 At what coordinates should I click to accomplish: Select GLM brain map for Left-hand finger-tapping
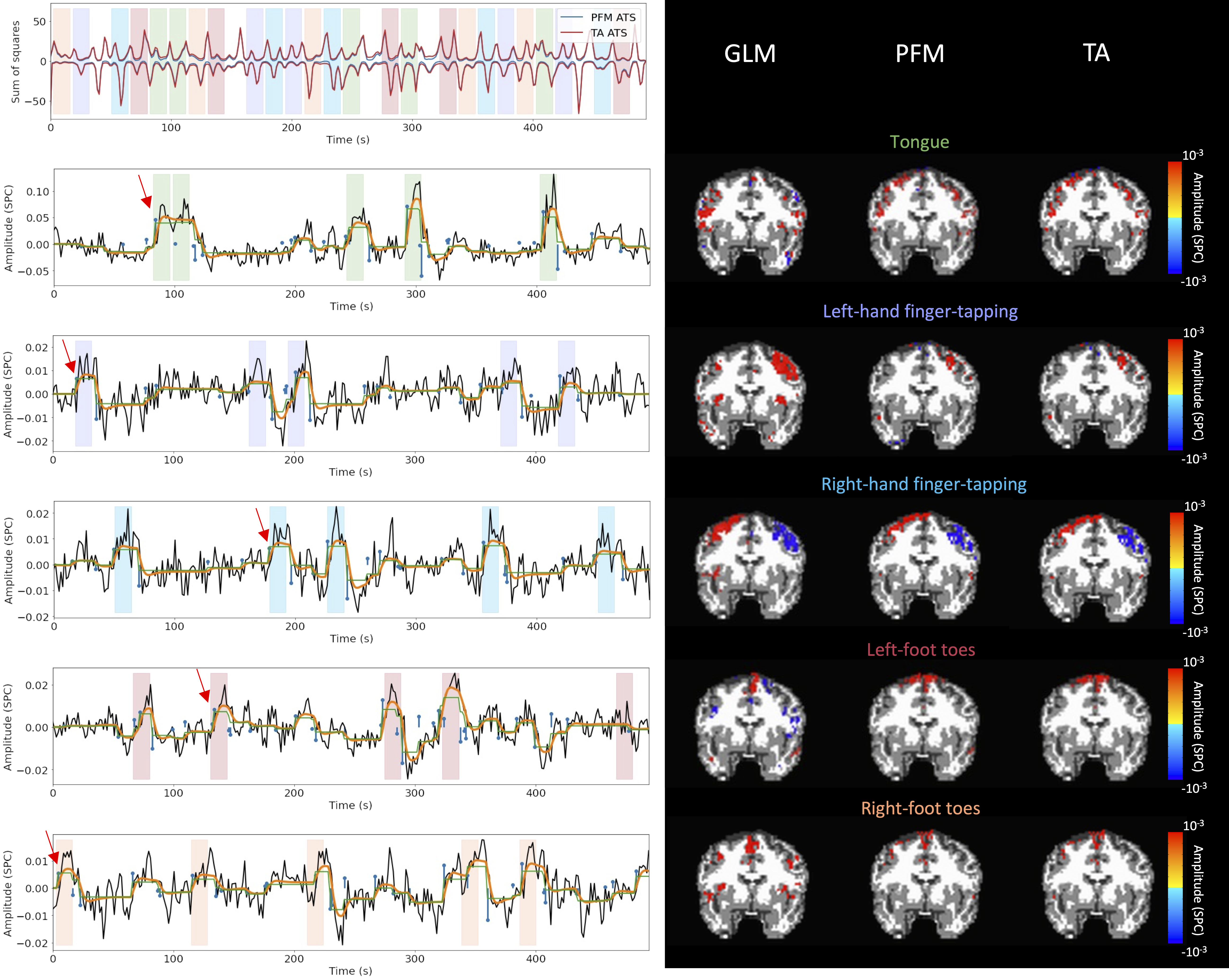(x=750, y=396)
